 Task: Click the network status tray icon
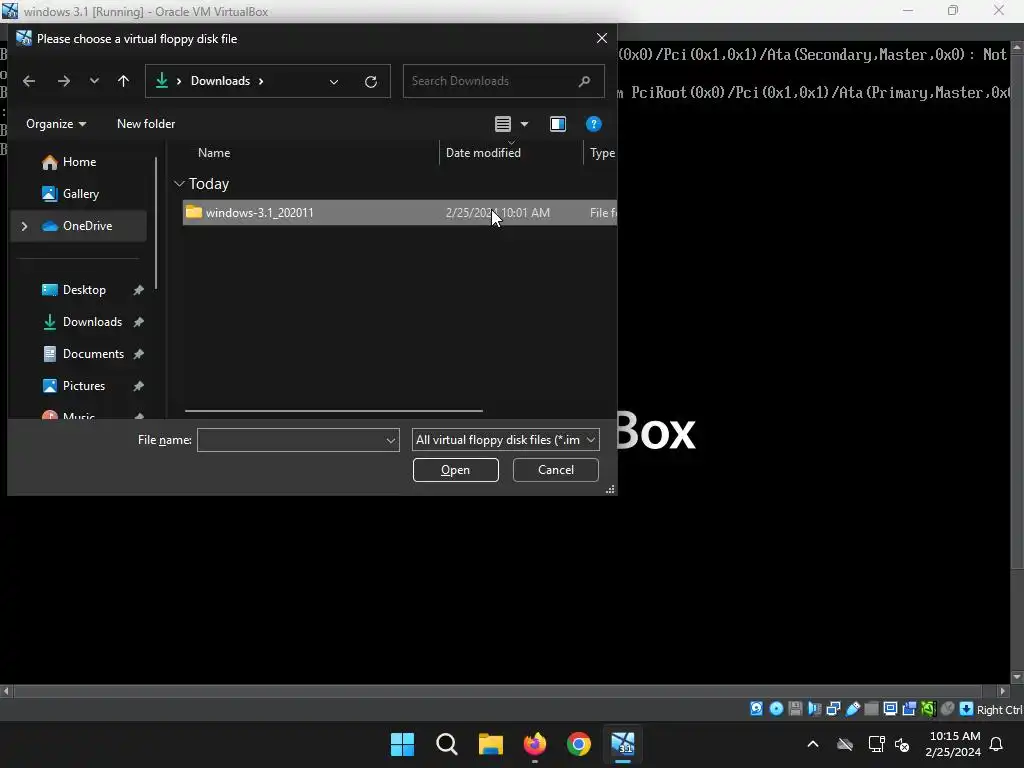(x=876, y=744)
